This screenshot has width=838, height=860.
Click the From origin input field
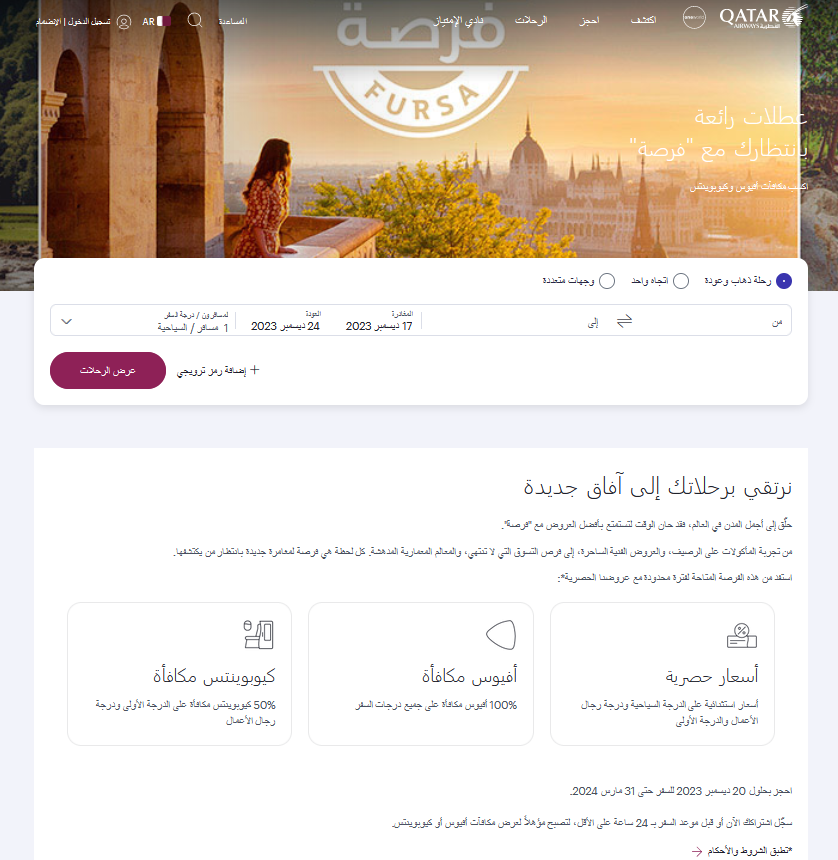(x=713, y=321)
